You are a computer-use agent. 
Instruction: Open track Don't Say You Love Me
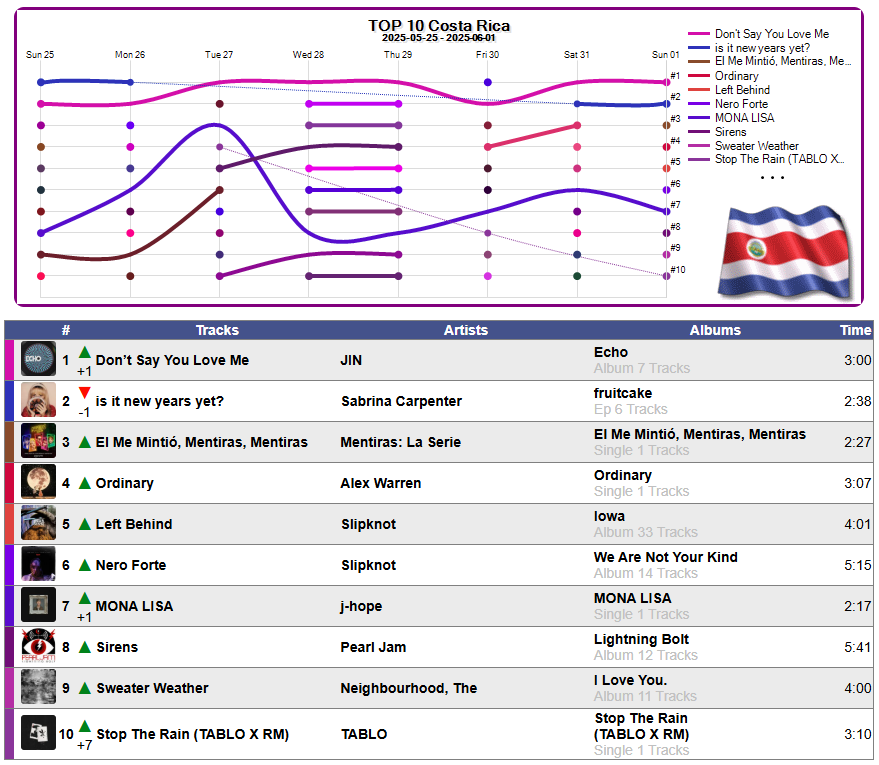click(172, 360)
